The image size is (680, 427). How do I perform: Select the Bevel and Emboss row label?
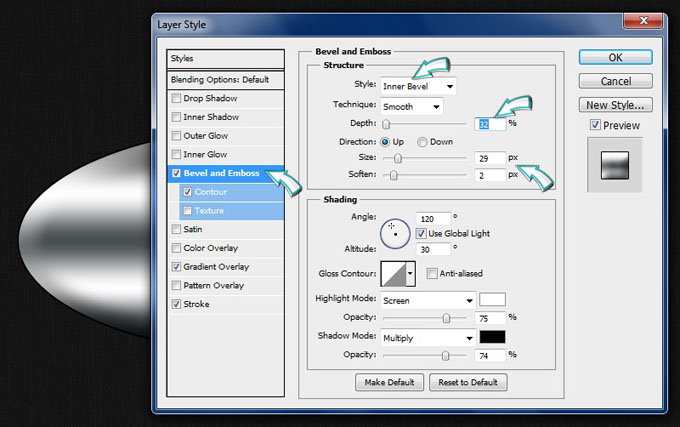click(x=221, y=173)
